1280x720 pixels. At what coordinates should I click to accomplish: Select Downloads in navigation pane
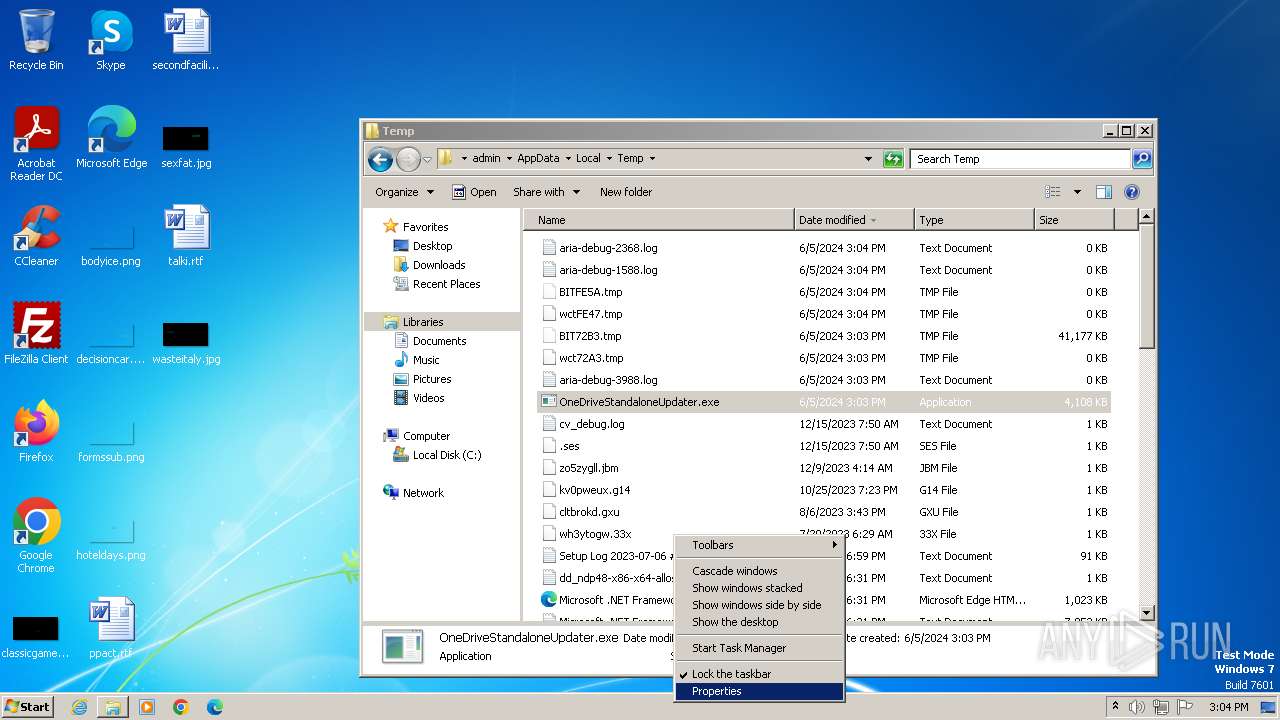pyautogui.click(x=439, y=265)
